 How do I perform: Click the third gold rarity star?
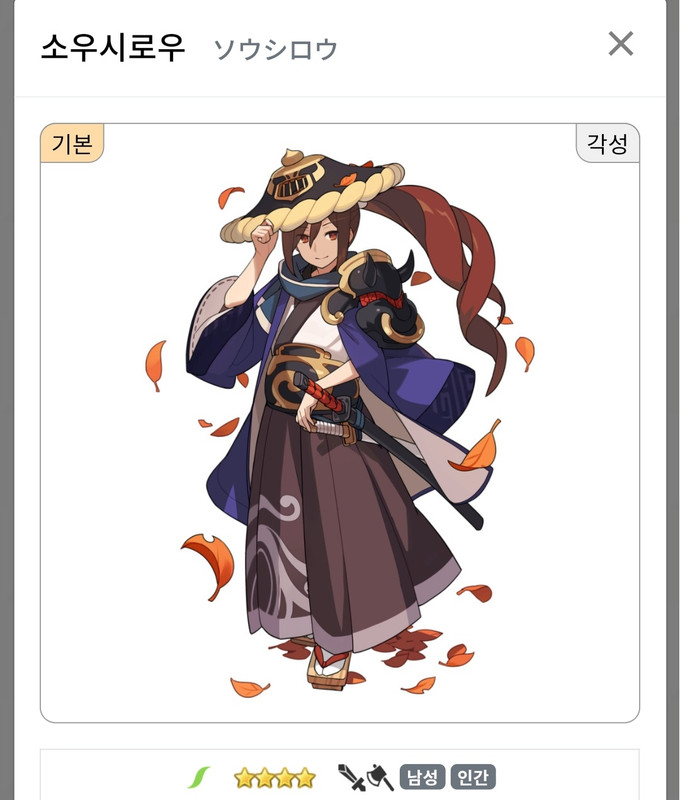point(285,778)
